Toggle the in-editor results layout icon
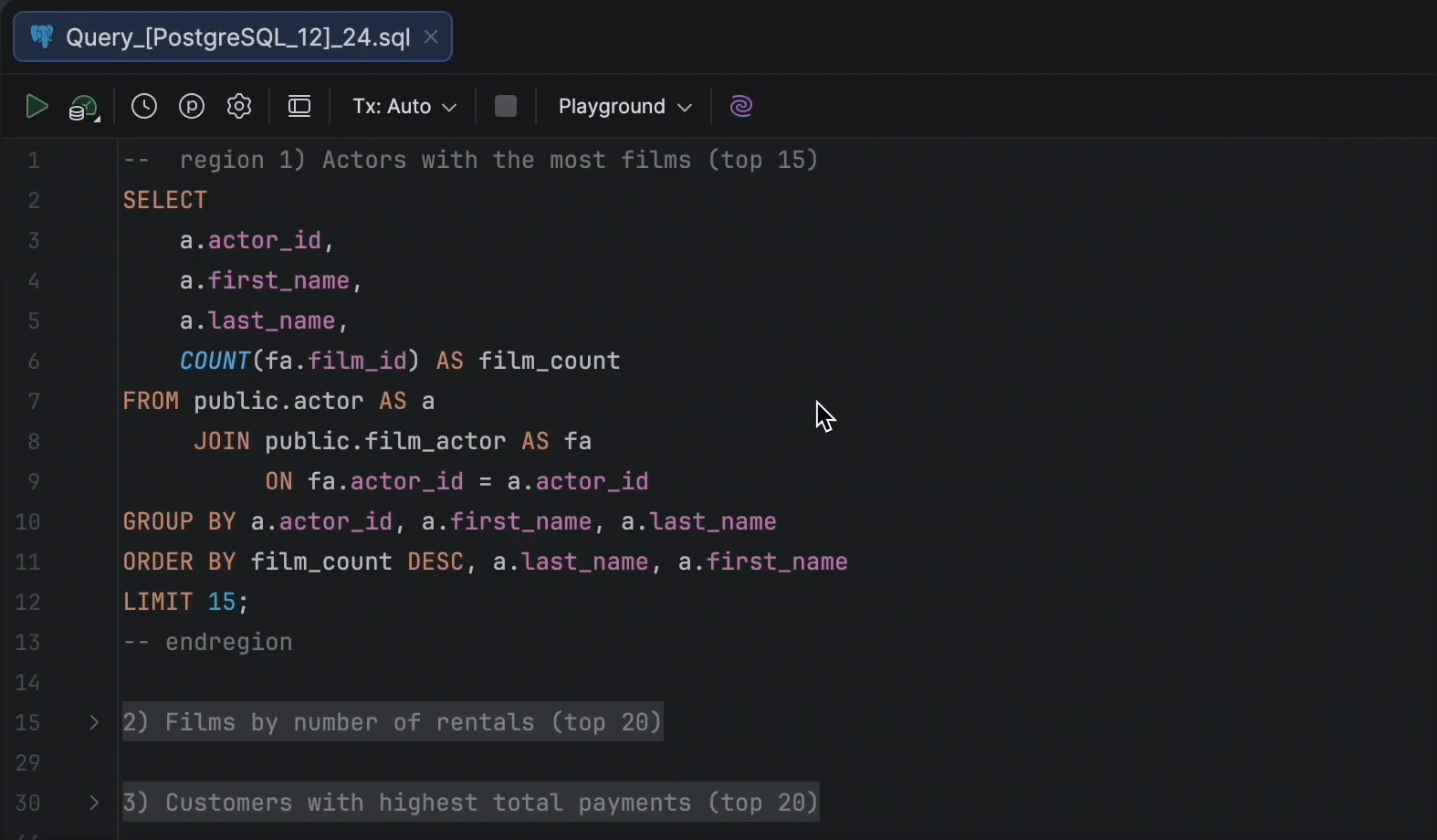The image size is (1437, 840). point(299,107)
